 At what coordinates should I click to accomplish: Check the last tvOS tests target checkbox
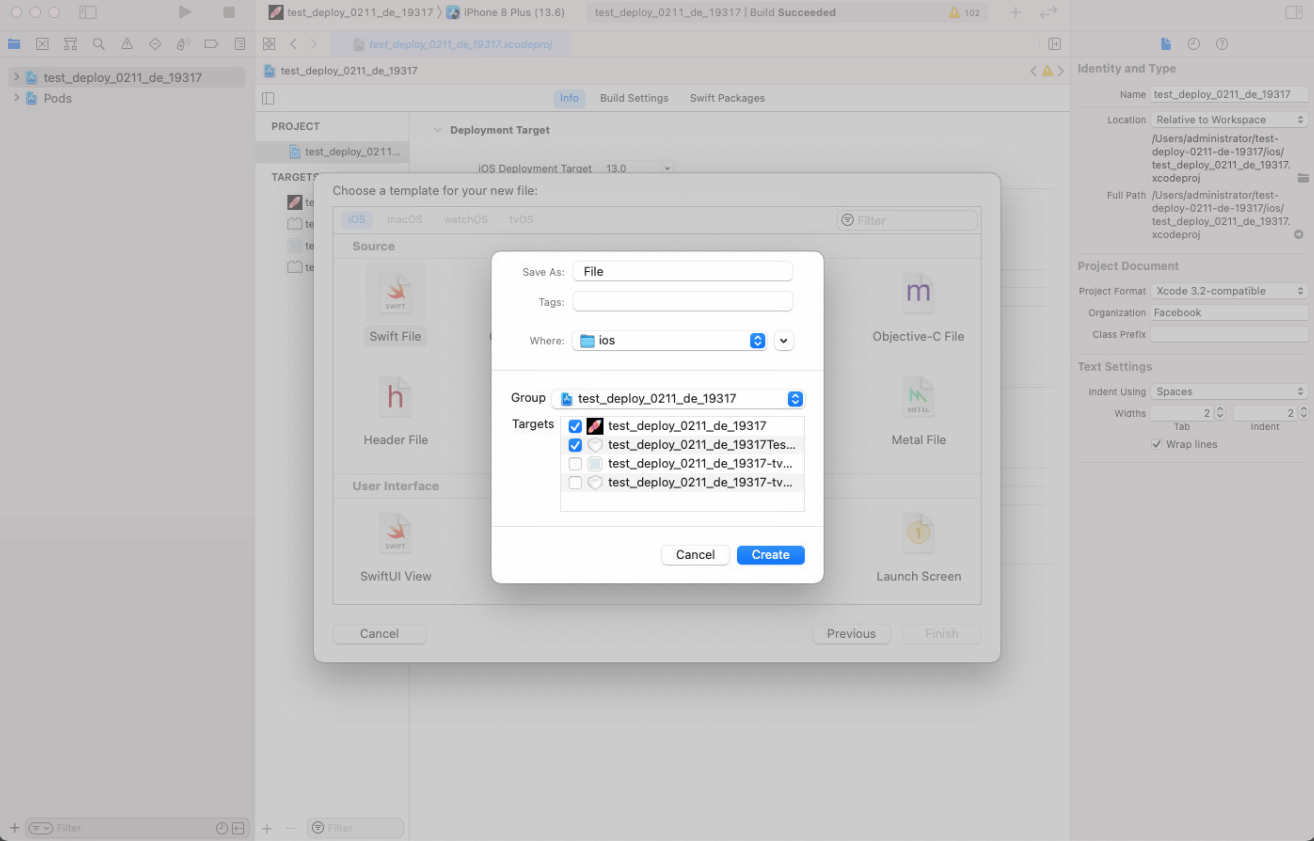[x=575, y=483]
